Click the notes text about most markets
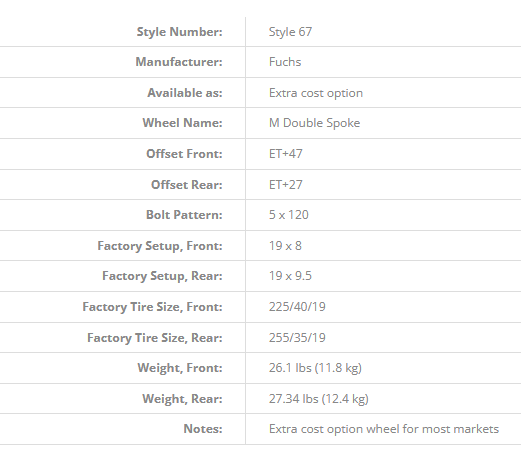 384,429
